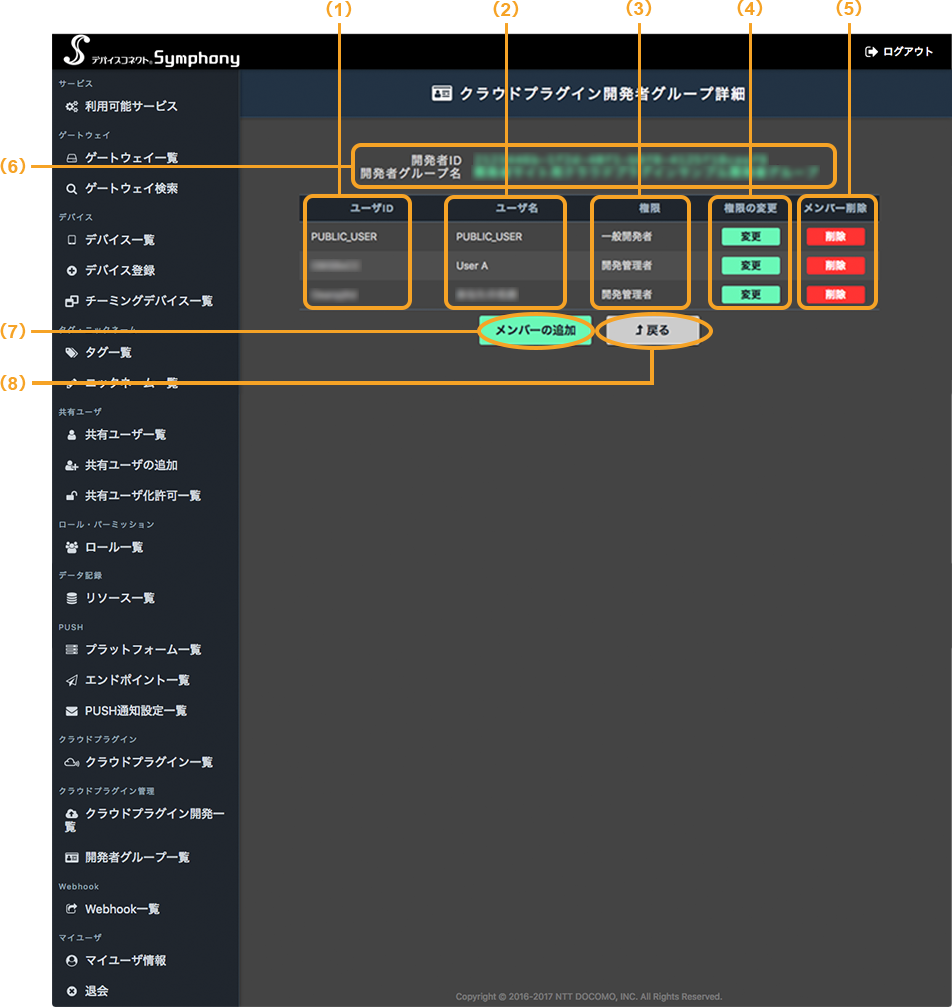Select 退会 in sidebar
This screenshot has width=952, height=1007.
pyautogui.click(x=96, y=991)
